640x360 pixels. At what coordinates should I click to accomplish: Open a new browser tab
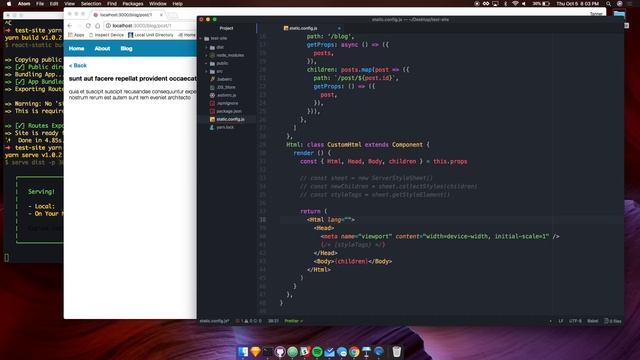point(173,15)
